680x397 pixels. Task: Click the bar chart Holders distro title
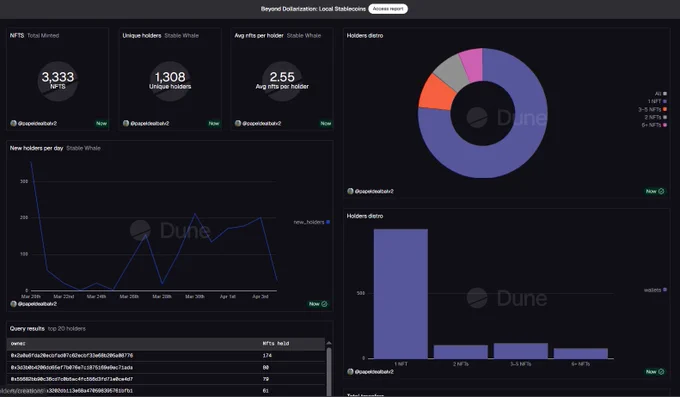tap(365, 216)
